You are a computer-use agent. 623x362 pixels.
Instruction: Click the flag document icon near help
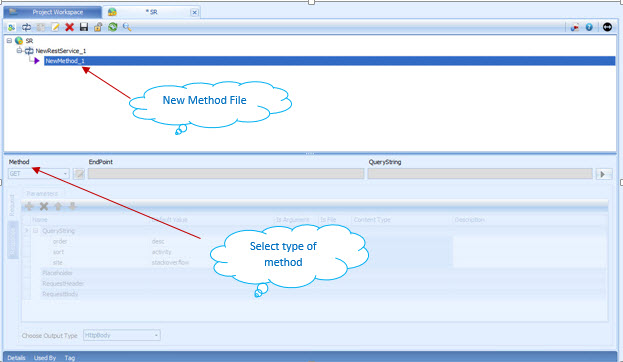coord(575,27)
